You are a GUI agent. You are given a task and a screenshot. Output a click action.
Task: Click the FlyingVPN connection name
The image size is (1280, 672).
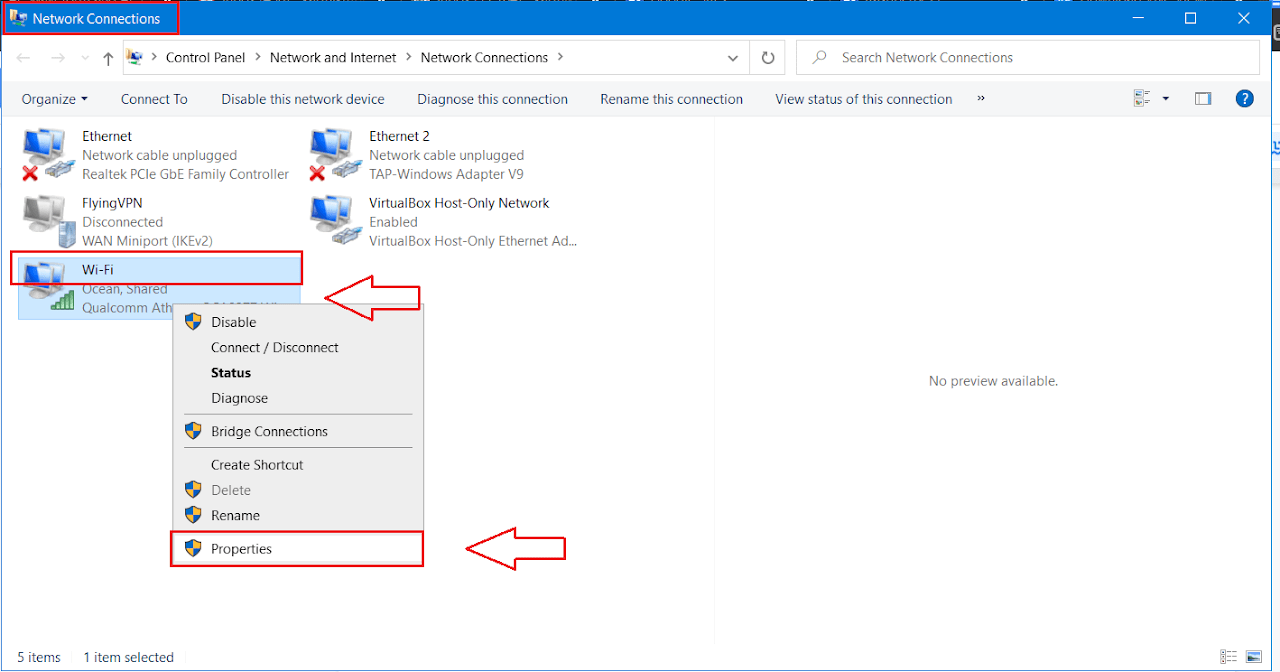click(112, 203)
